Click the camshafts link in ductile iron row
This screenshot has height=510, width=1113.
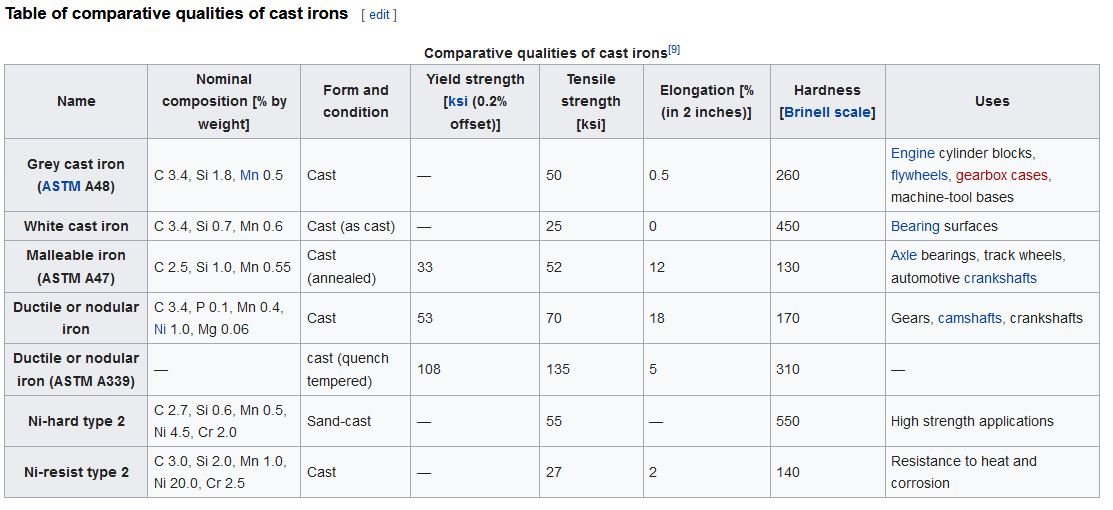pos(969,318)
